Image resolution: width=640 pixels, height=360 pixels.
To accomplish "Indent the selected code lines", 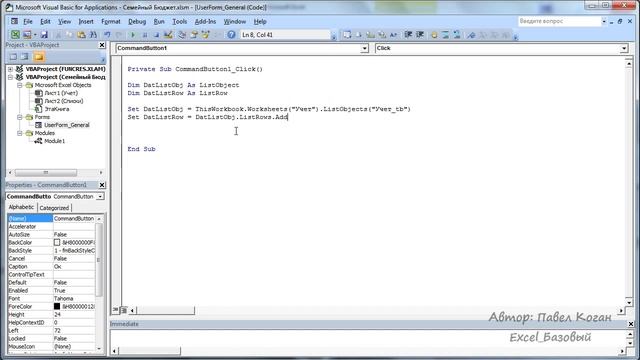I will click(x=408, y=35).
